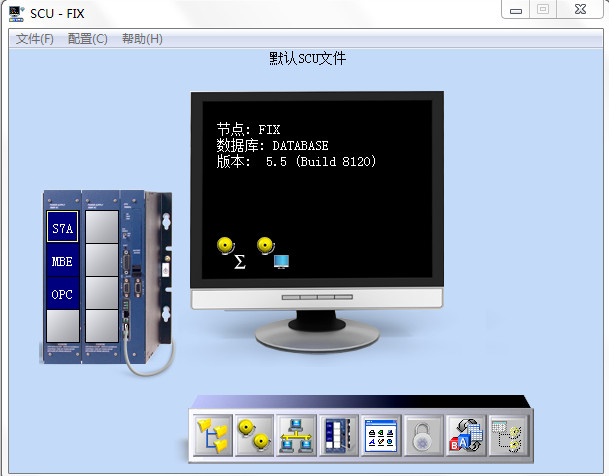Image resolution: width=609 pixels, height=476 pixels.
Task: Click the node FIX info text on monitor
Action: tap(249, 130)
